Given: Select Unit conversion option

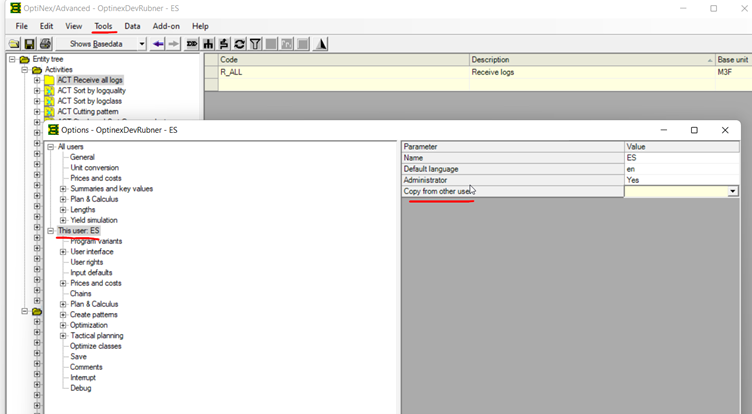Looking at the screenshot, I should [94, 168].
